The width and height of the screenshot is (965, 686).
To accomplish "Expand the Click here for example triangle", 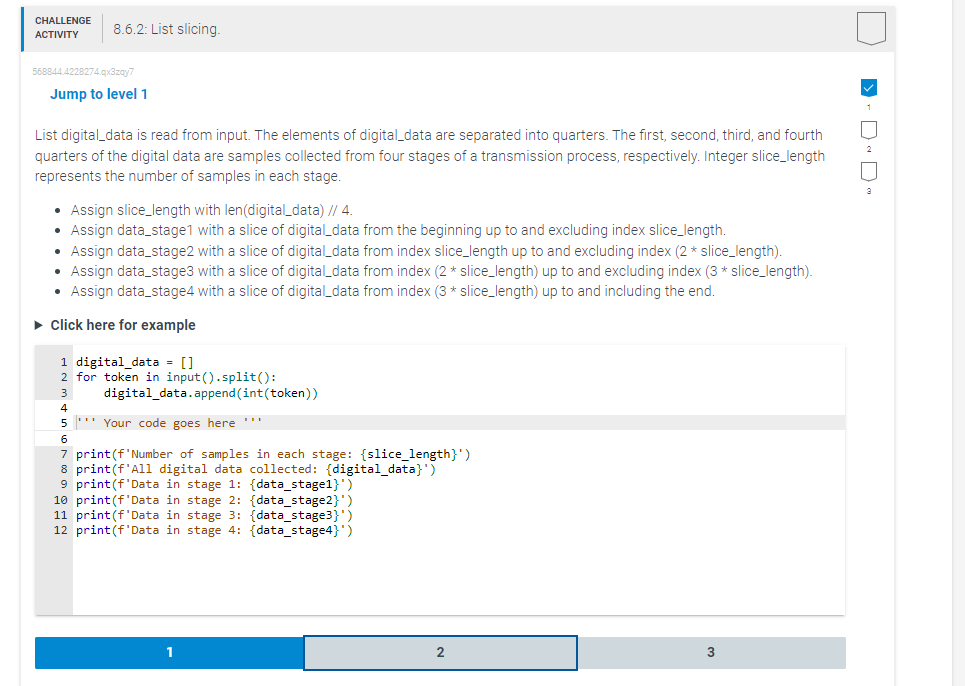I will pyautogui.click(x=39, y=325).
